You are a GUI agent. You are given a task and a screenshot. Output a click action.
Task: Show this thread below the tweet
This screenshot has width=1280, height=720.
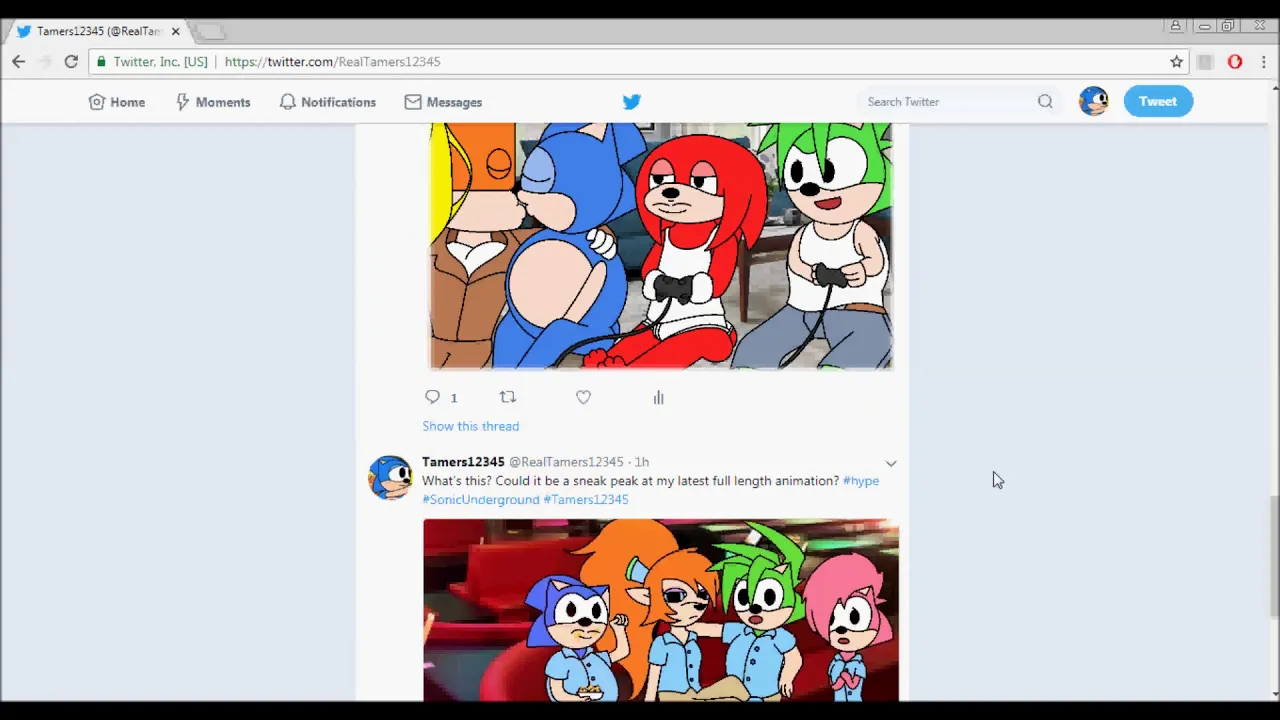click(x=470, y=426)
